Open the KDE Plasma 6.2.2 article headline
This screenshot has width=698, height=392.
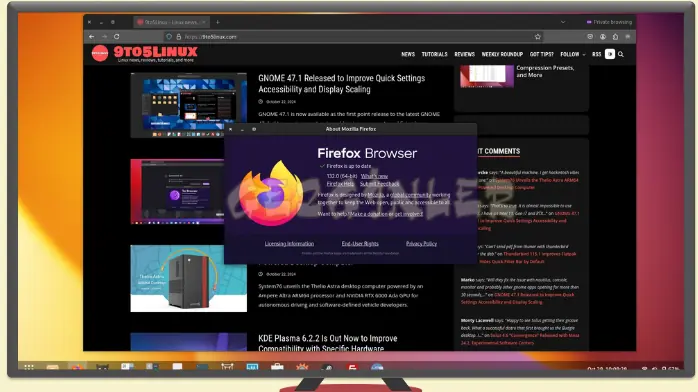coord(328,343)
